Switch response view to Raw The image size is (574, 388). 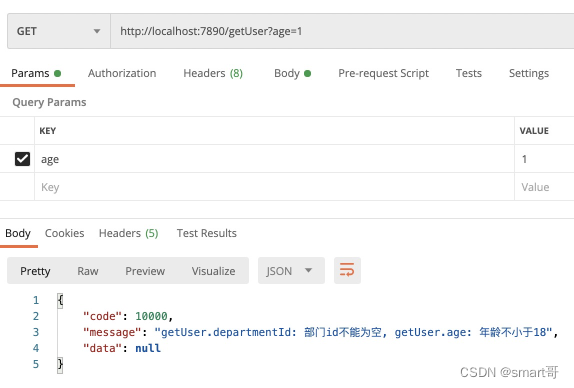point(88,271)
